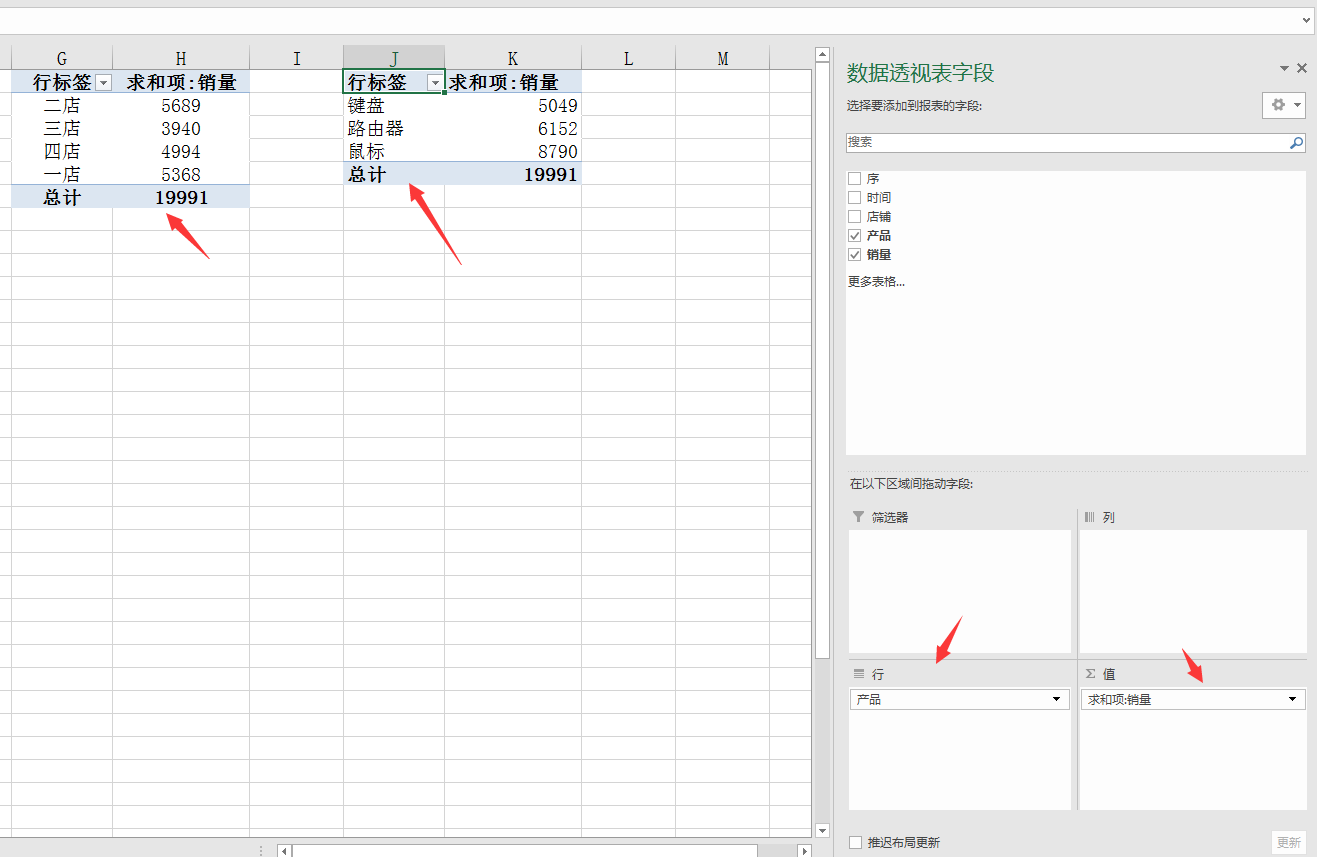This screenshot has height=857, width=1317.
Task: Expand the formula bar chevron
Action: (x=1308, y=20)
